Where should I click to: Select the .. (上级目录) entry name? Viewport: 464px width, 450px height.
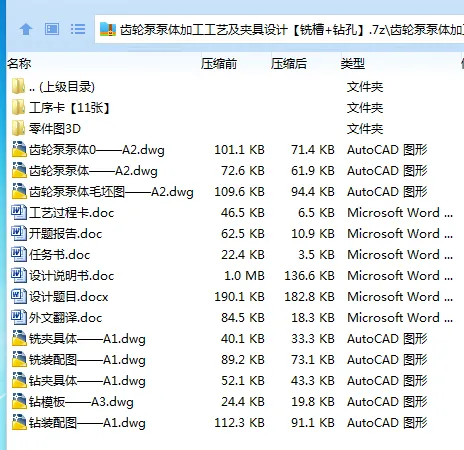(x=62, y=87)
